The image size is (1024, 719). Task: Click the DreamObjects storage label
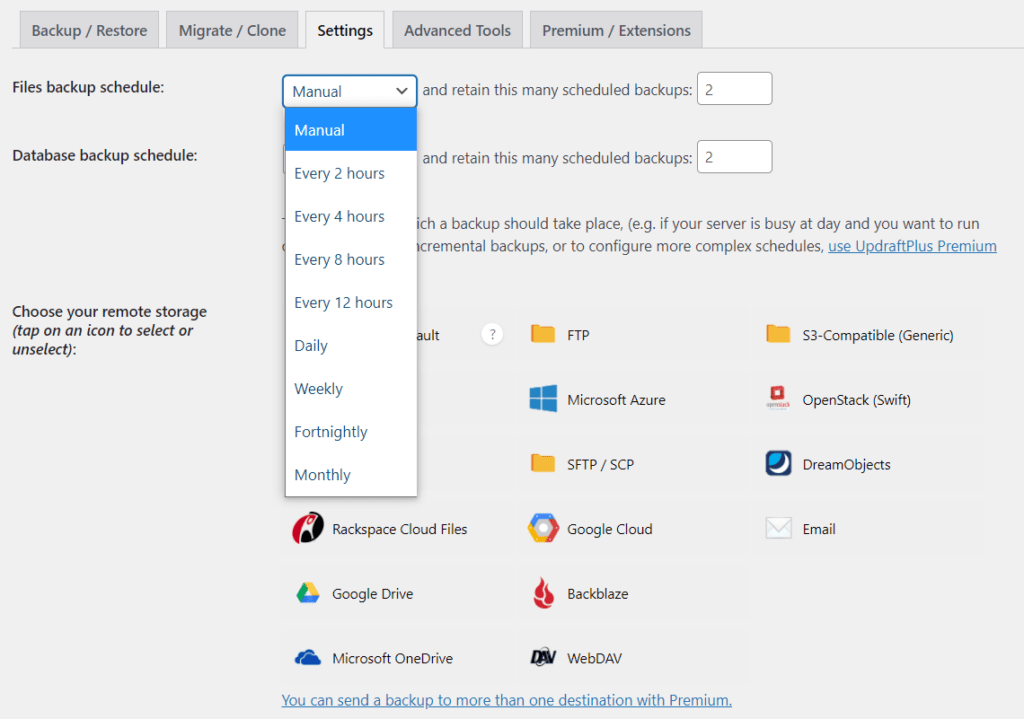coord(846,464)
